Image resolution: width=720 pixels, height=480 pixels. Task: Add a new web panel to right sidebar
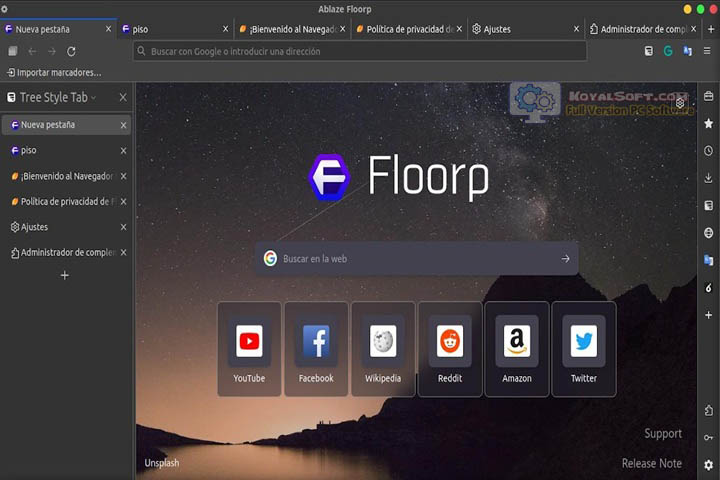click(709, 315)
